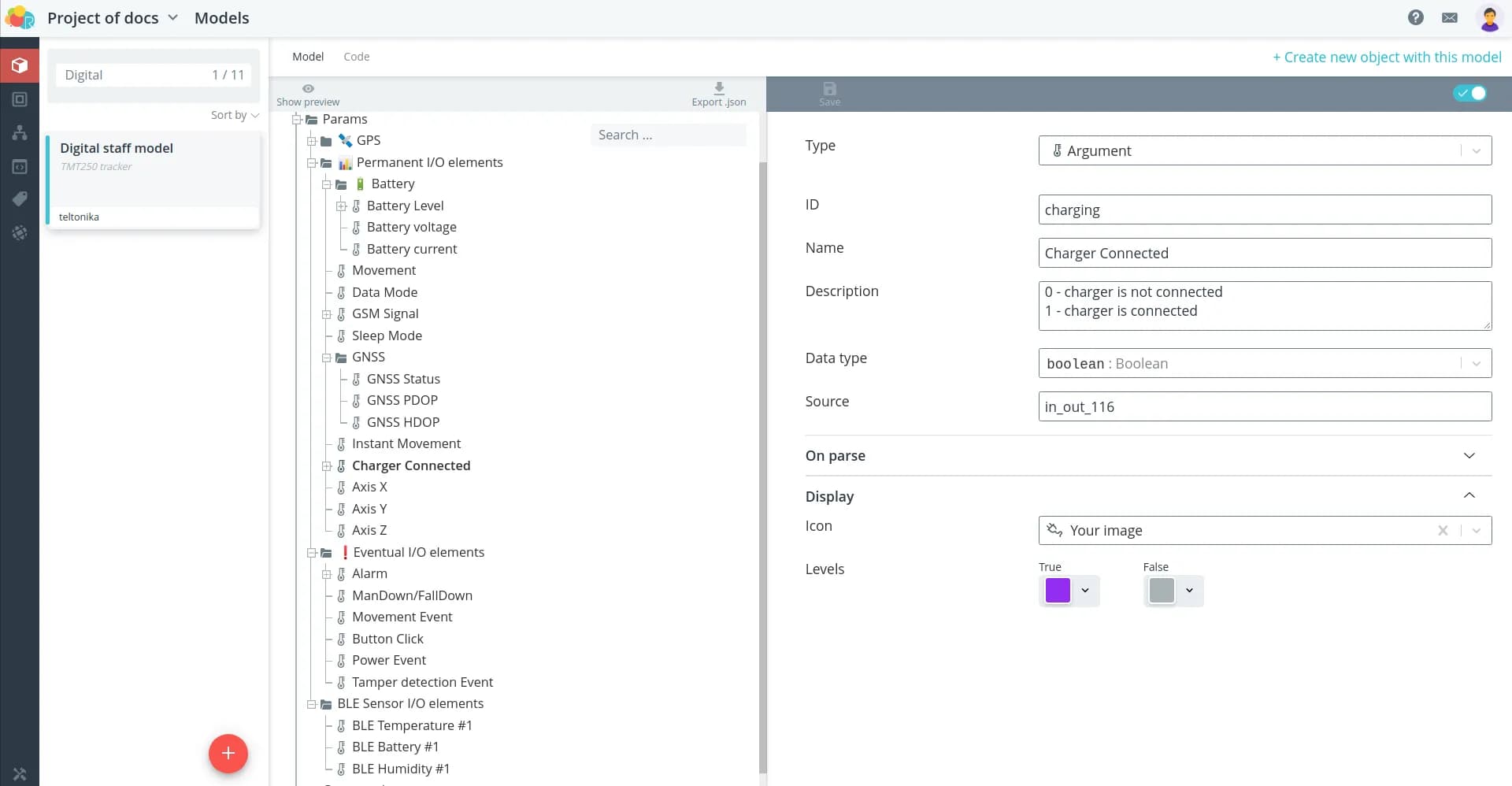Collapse the Permanent I/O elements folder
Viewport: 1512px width, 786px height.
click(x=312, y=163)
